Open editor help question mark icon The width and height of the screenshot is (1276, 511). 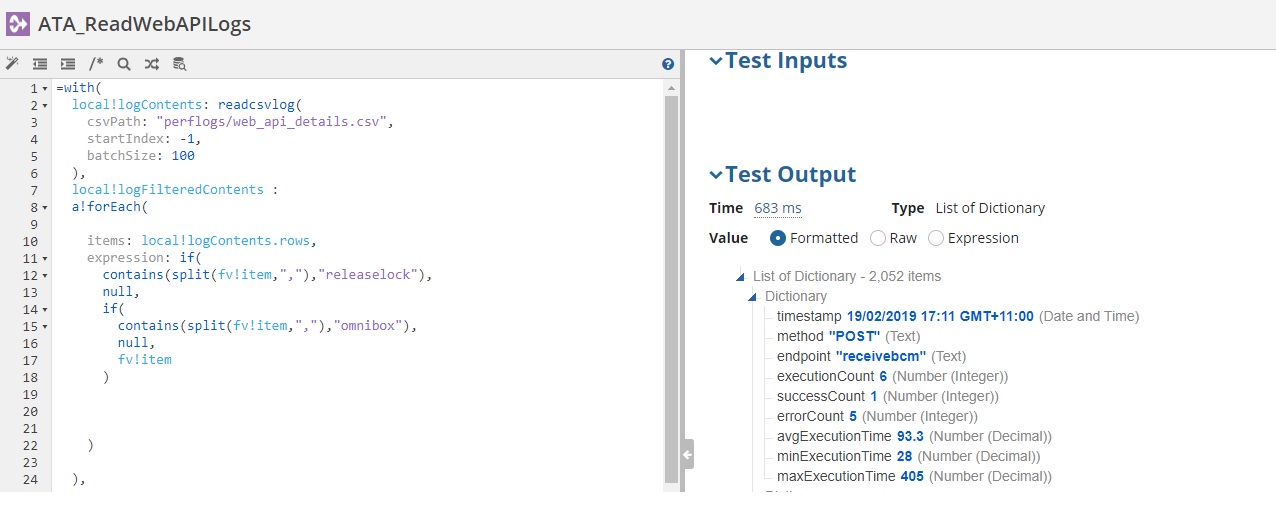click(x=668, y=64)
